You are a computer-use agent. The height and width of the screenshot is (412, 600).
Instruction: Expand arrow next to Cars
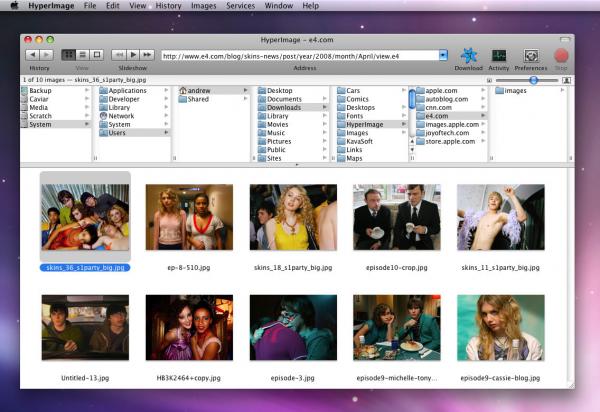[x=404, y=91]
